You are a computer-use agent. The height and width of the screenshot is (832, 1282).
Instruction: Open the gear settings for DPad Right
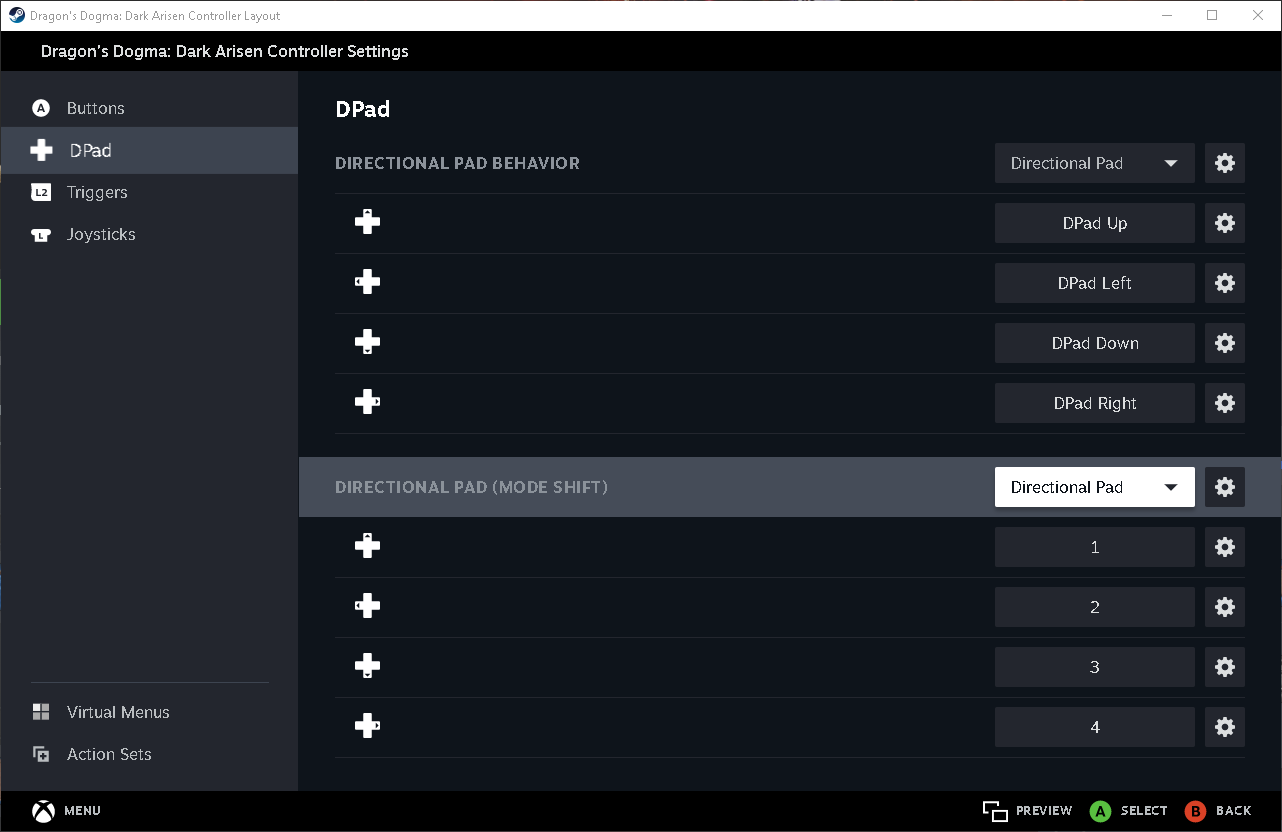pos(1225,403)
